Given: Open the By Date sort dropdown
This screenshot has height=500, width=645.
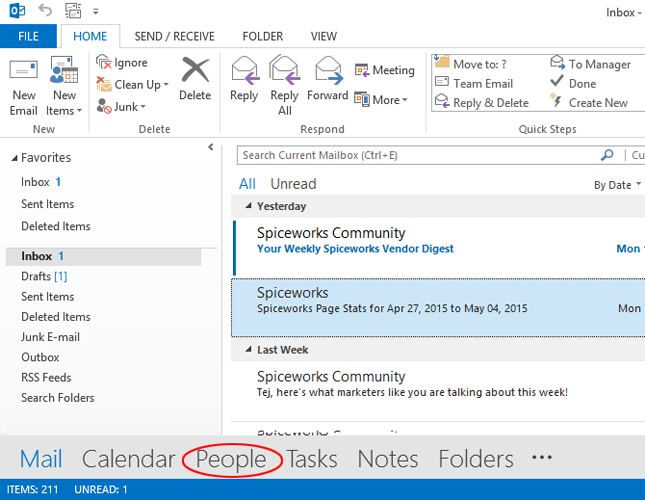Looking at the screenshot, I should point(617,185).
